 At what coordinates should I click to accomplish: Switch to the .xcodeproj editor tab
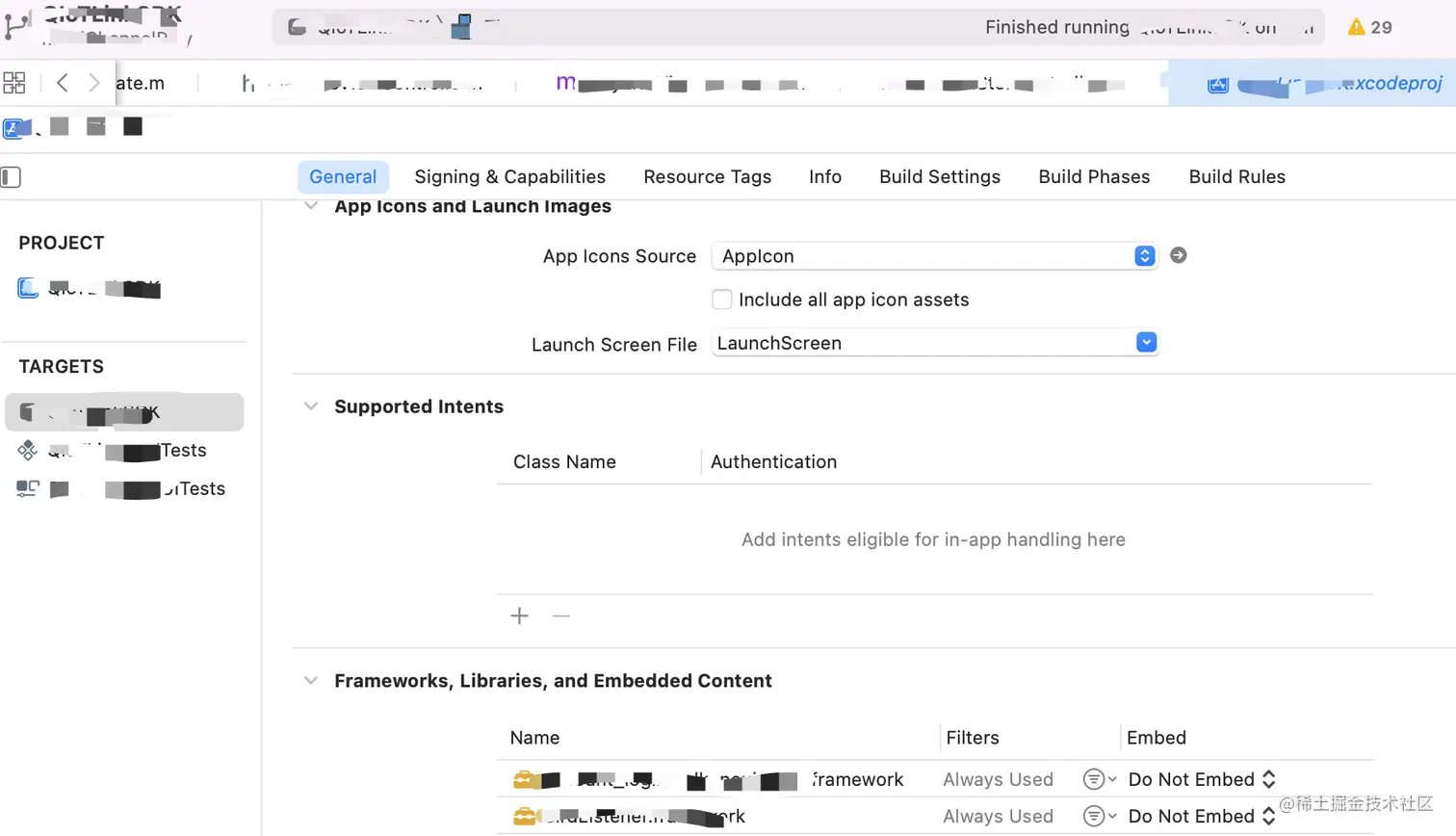coord(1312,84)
